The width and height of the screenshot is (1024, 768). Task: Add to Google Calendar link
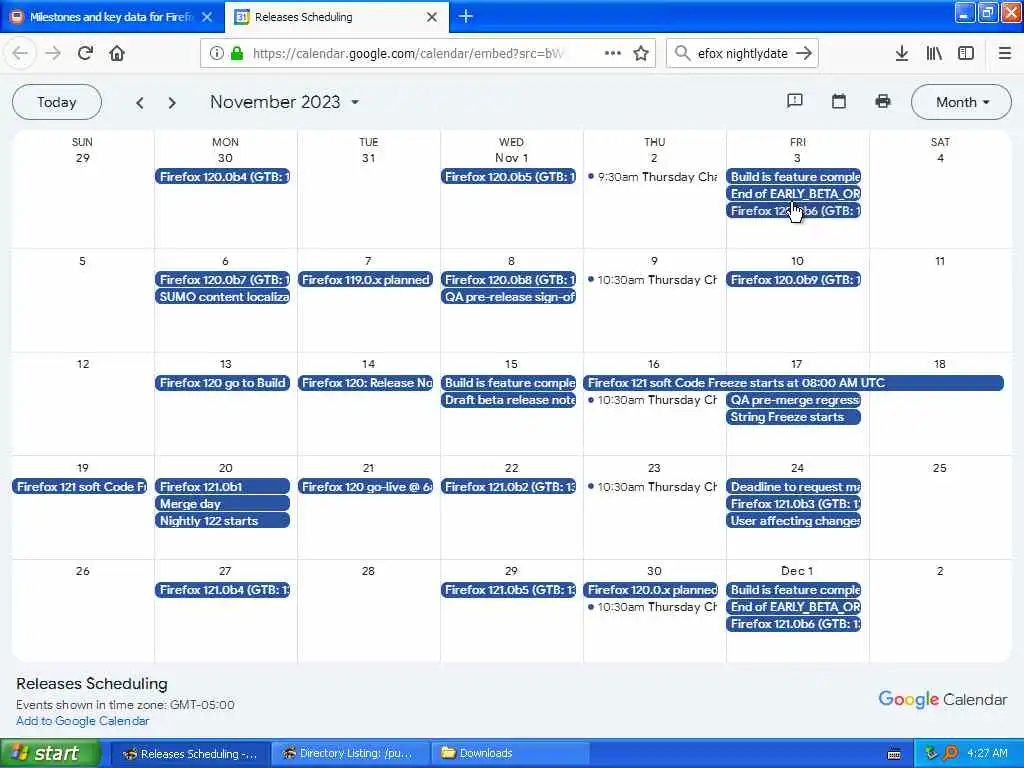82,721
